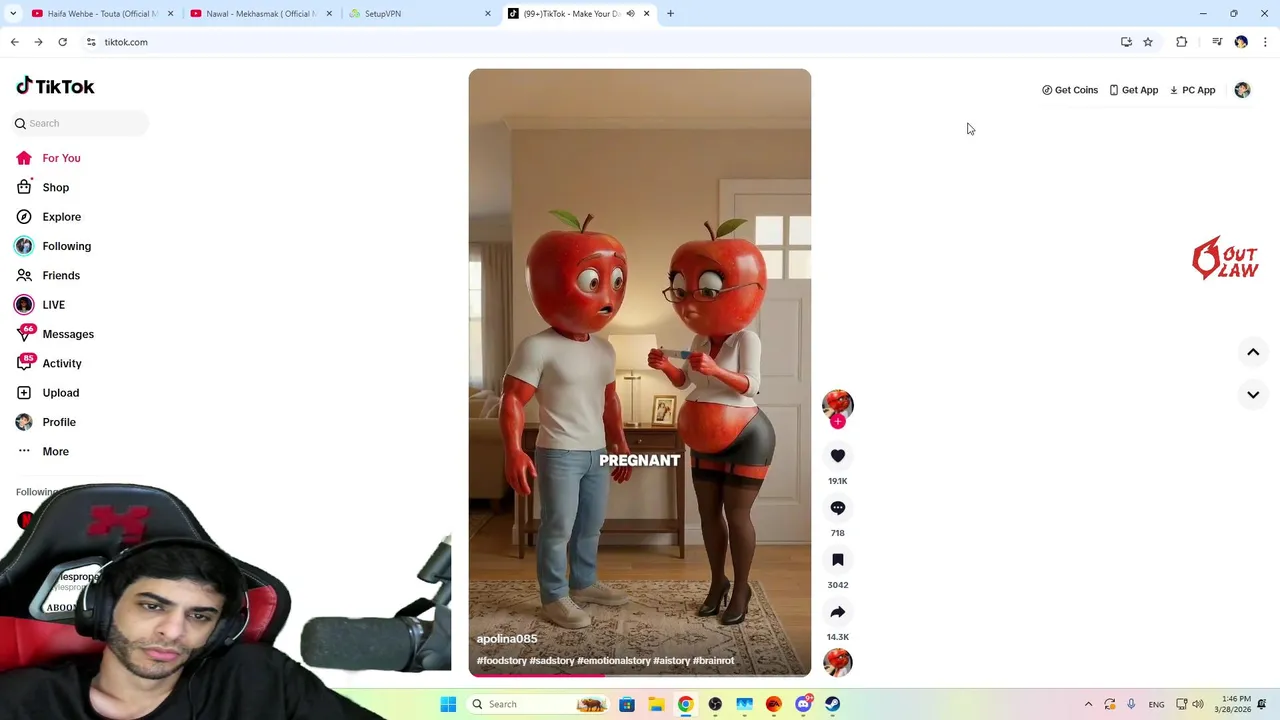Like the video with the heart icon
The image size is (1280, 720).
tap(838, 456)
